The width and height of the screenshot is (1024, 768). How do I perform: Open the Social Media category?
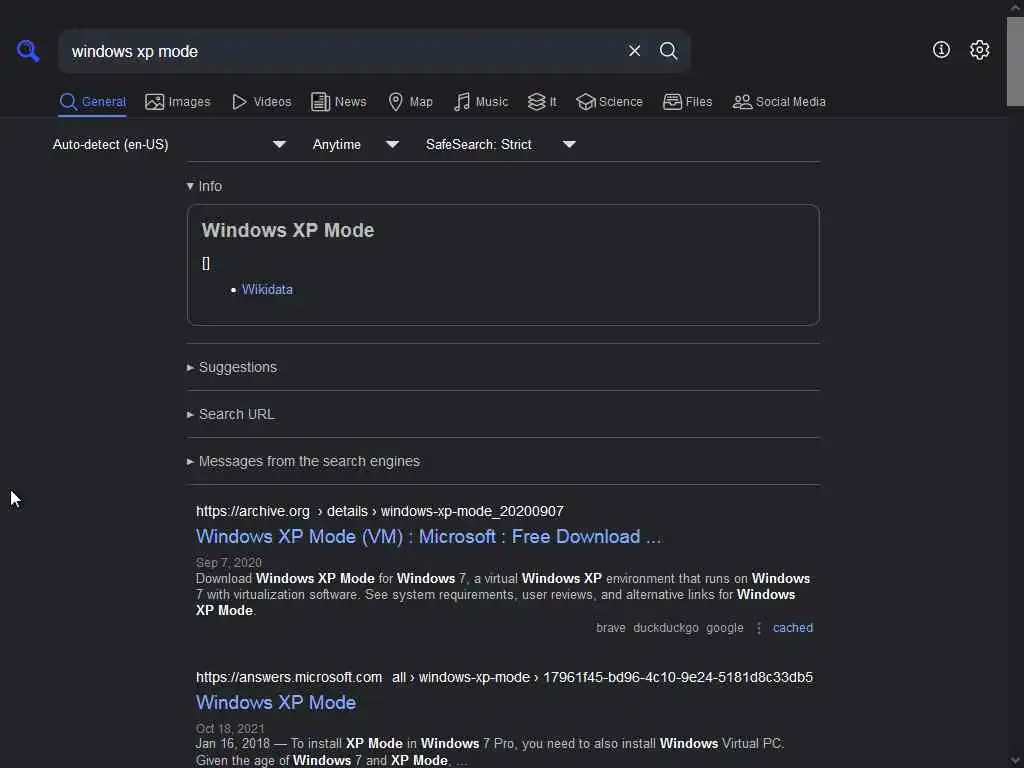point(779,102)
